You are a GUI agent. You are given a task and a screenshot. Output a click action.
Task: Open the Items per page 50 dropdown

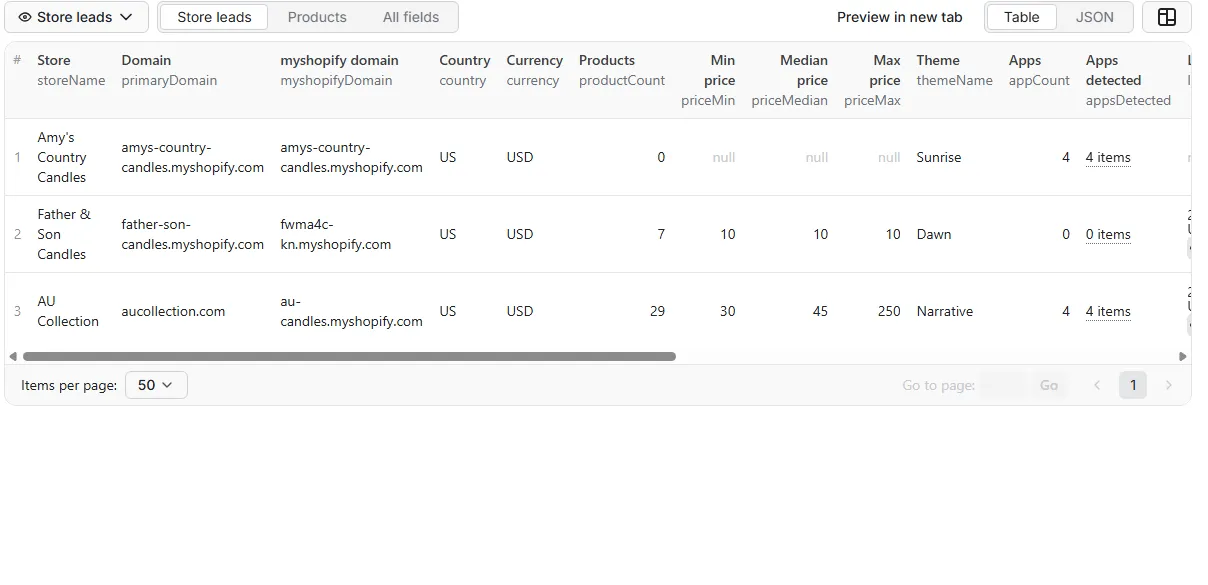pyautogui.click(x=156, y=385)
